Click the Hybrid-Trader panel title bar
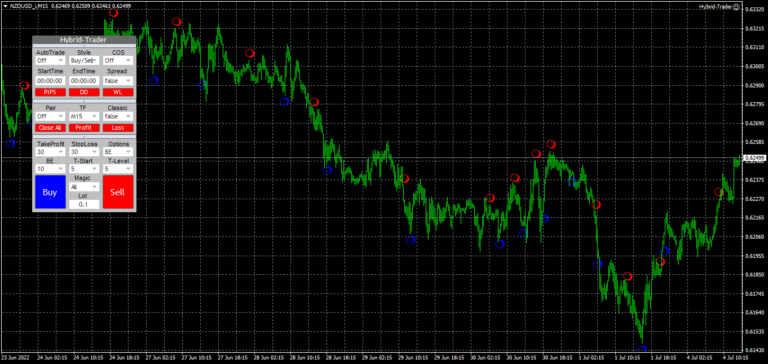This screenshot has height=364, width=768. click(84, 40)
